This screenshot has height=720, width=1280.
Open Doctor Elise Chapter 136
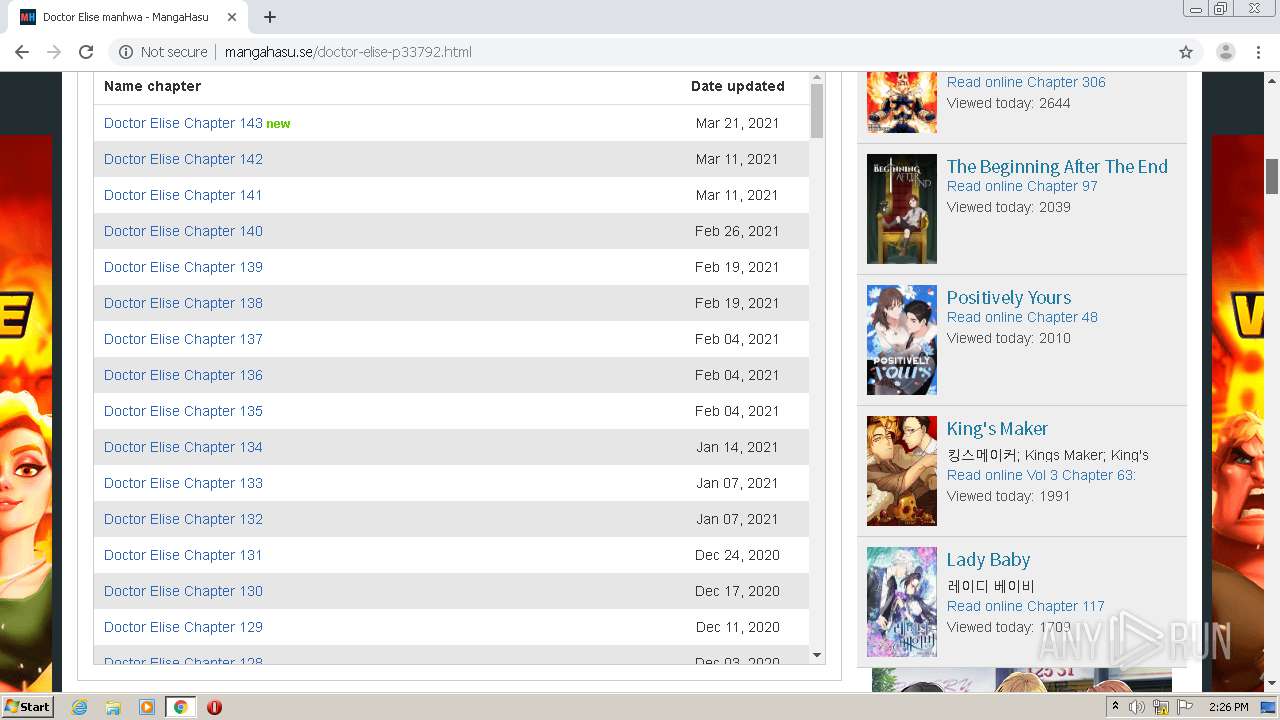[x=183, y=375]
